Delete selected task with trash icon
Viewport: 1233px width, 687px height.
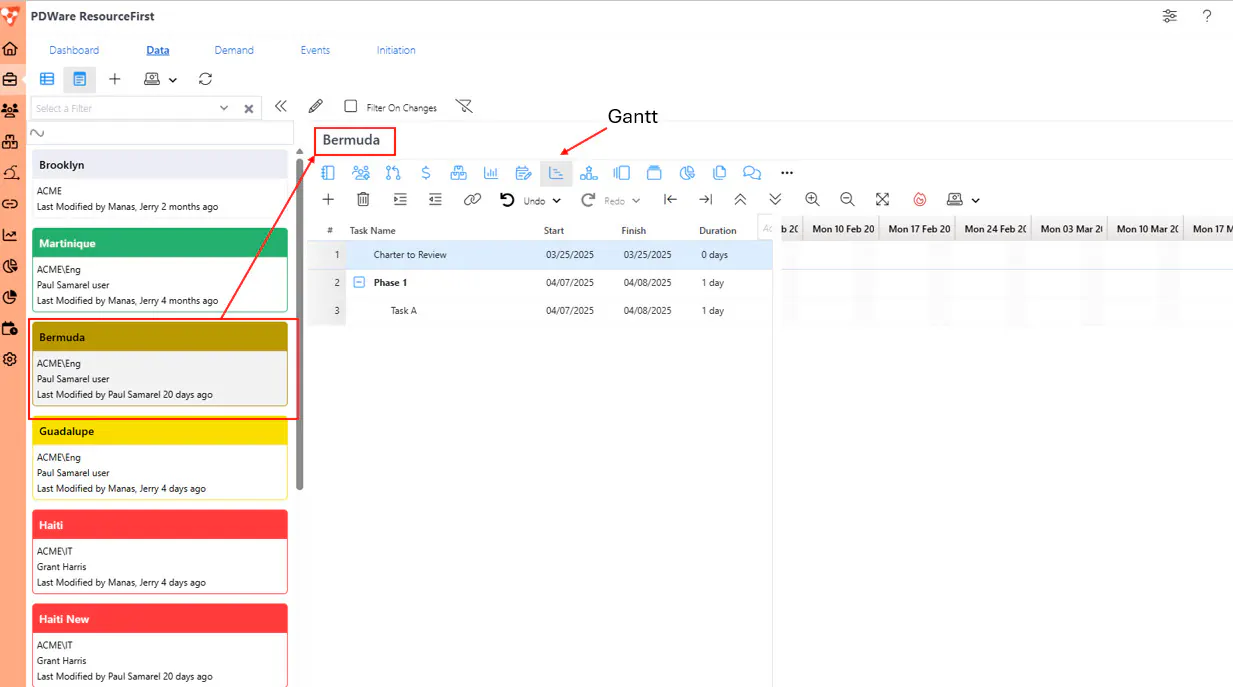(x=363, y=200)
